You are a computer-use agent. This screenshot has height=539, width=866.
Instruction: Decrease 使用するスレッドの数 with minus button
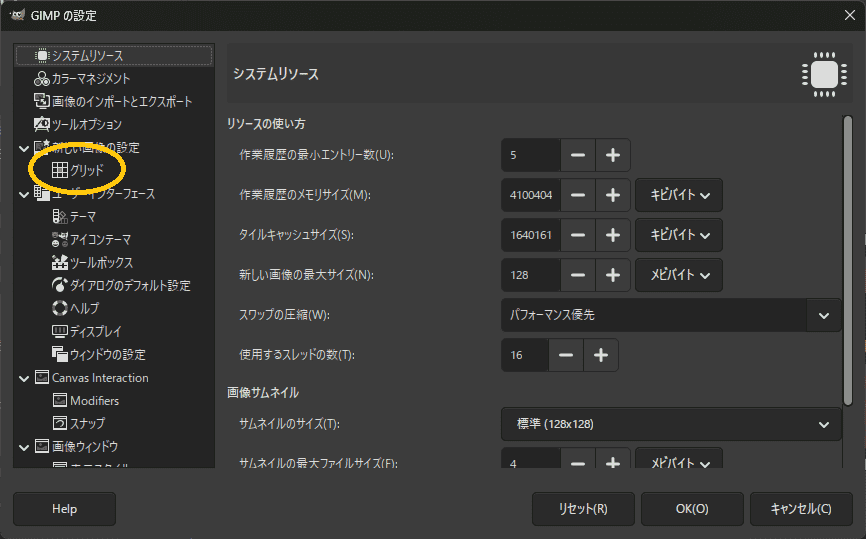click(x=566, y=355)
